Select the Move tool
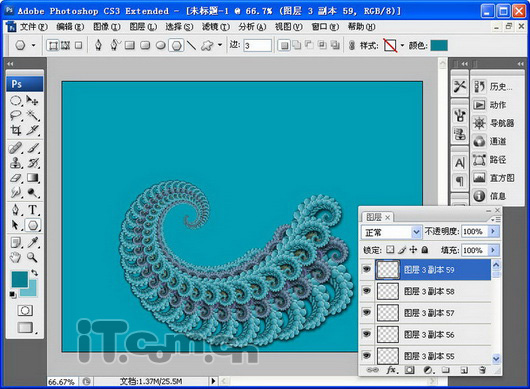This screenshot has height=389, width=530. (33, 100)
